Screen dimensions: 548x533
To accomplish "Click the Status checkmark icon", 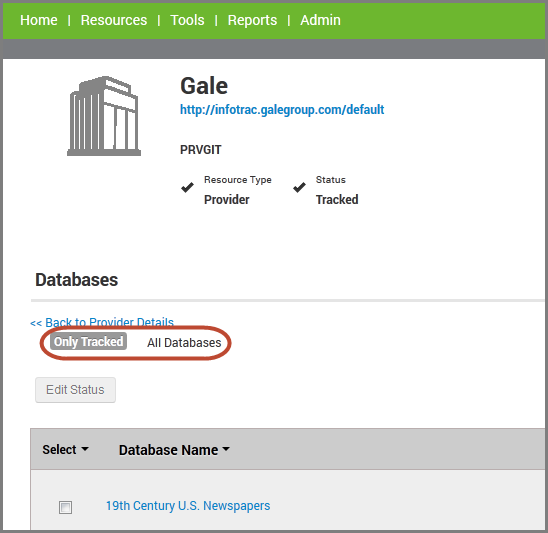I will coord(299,188).
